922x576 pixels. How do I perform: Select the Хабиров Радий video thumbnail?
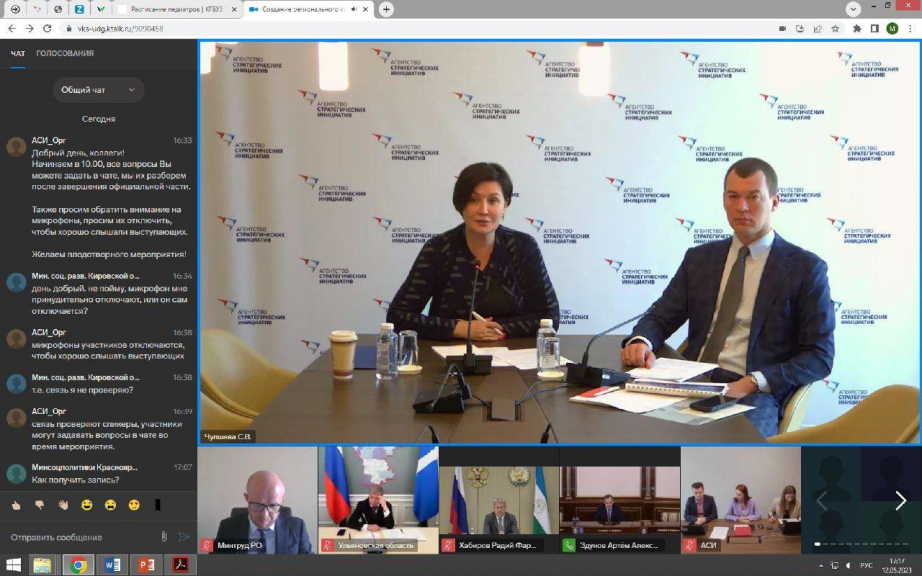[499, 500]
